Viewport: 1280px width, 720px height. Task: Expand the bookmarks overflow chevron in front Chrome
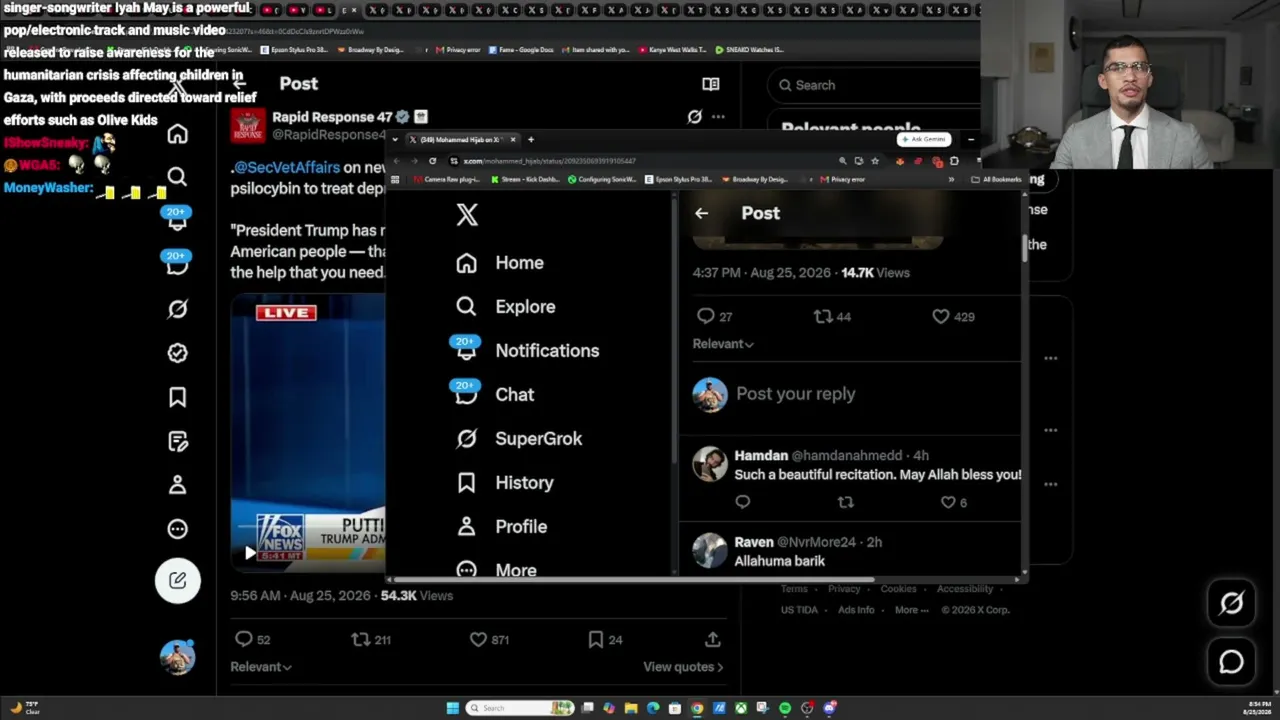click(950, 180)
